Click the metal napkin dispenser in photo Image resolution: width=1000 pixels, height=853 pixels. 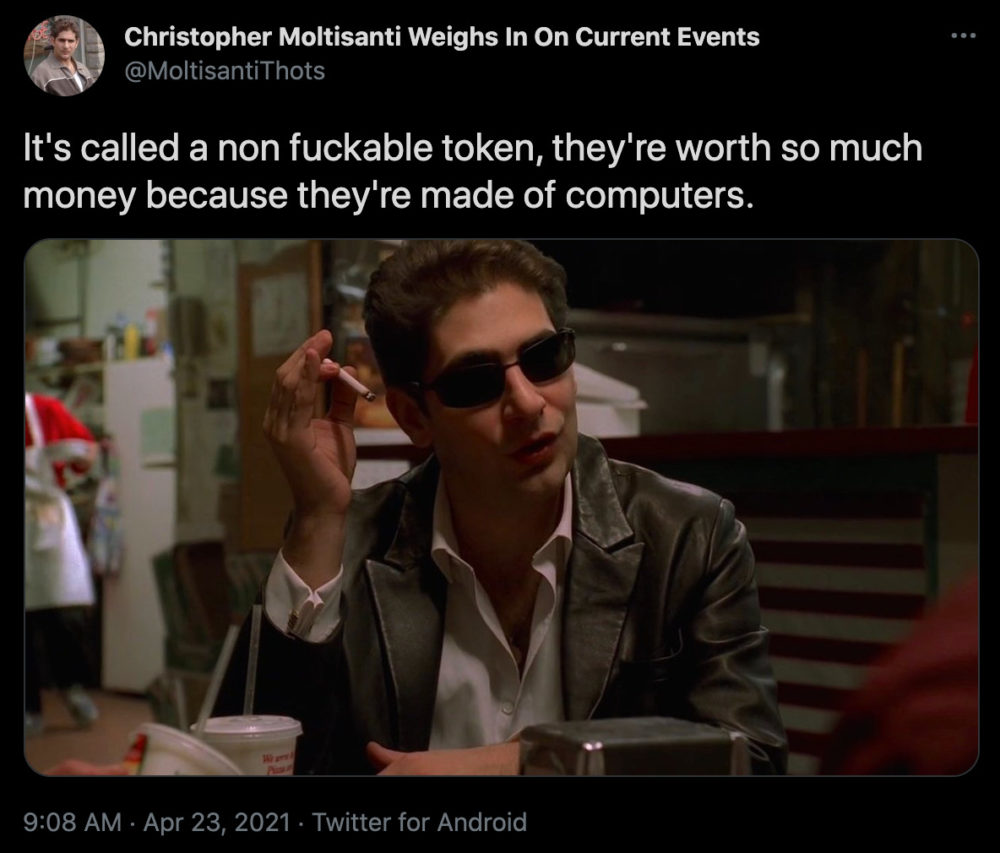pos(633,747)
